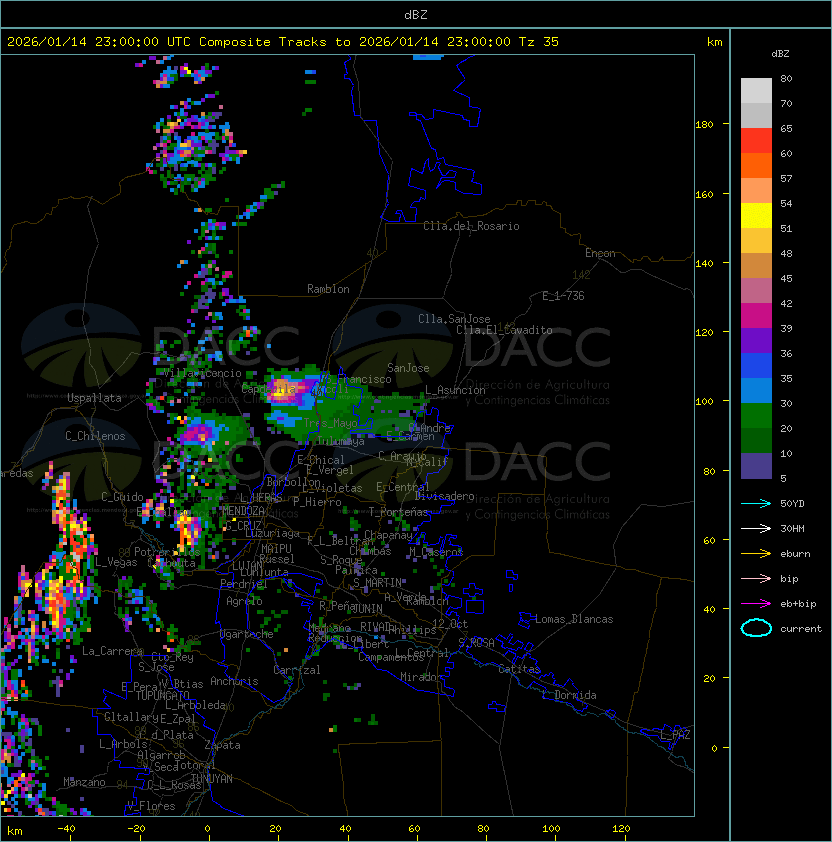The image size is (832, 842).
Task: Click the Catitas map label
Action: point(519,669)
